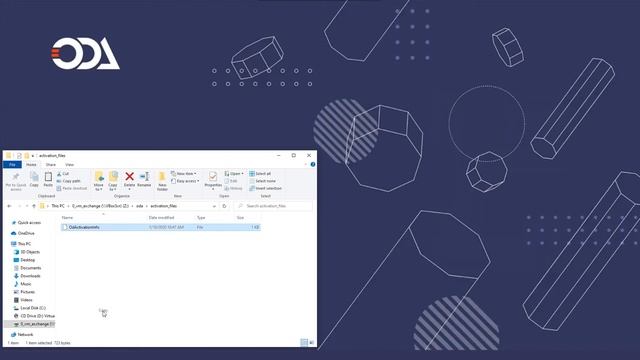Open Videos in navigation pane
Image resolution: width=640 pixels, height=360 pixels.
point(26,300)
